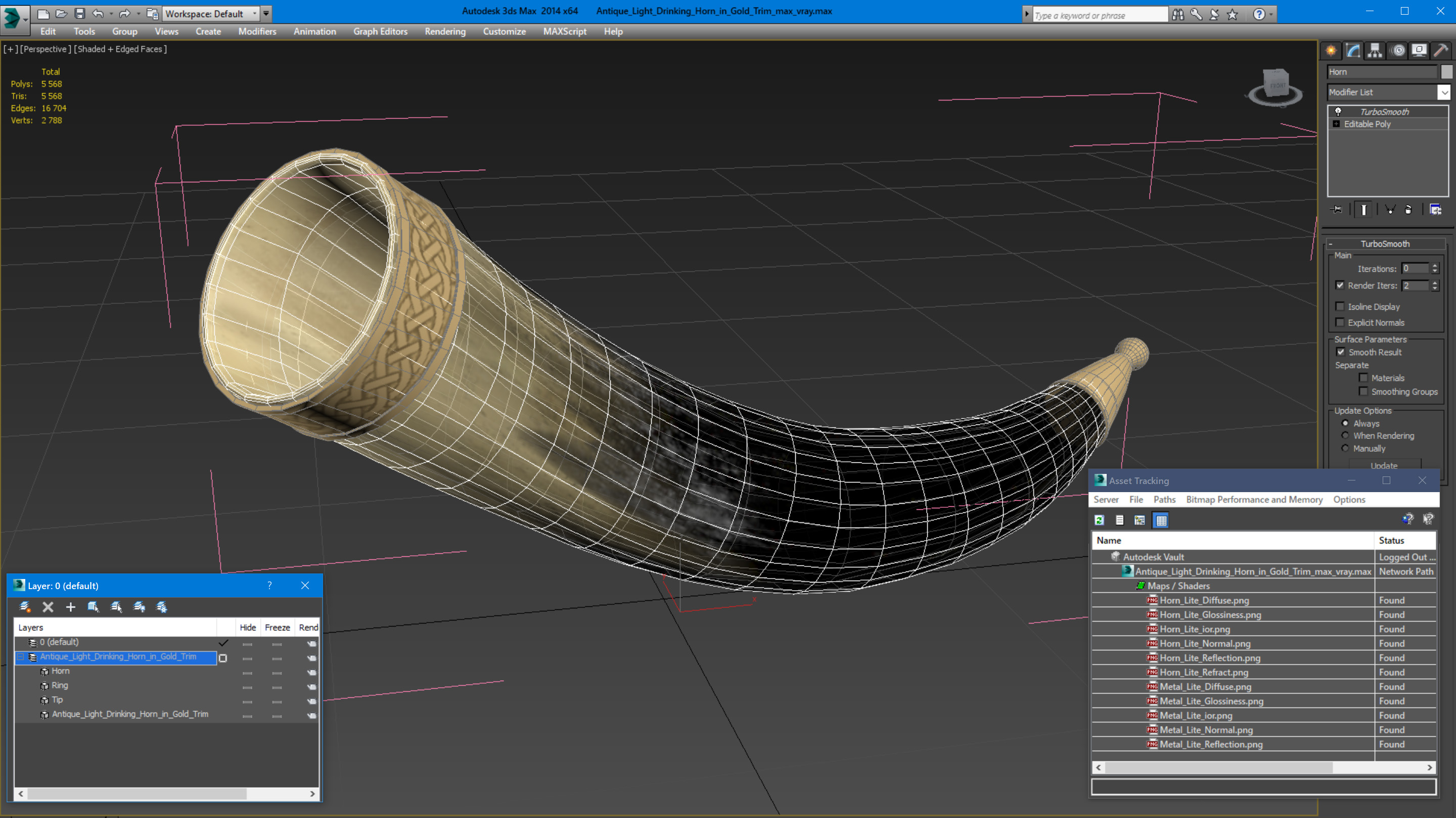Open the Hierarchy command panel tab
This screenshot has height=818, width=1456.
coord(1375,51)
